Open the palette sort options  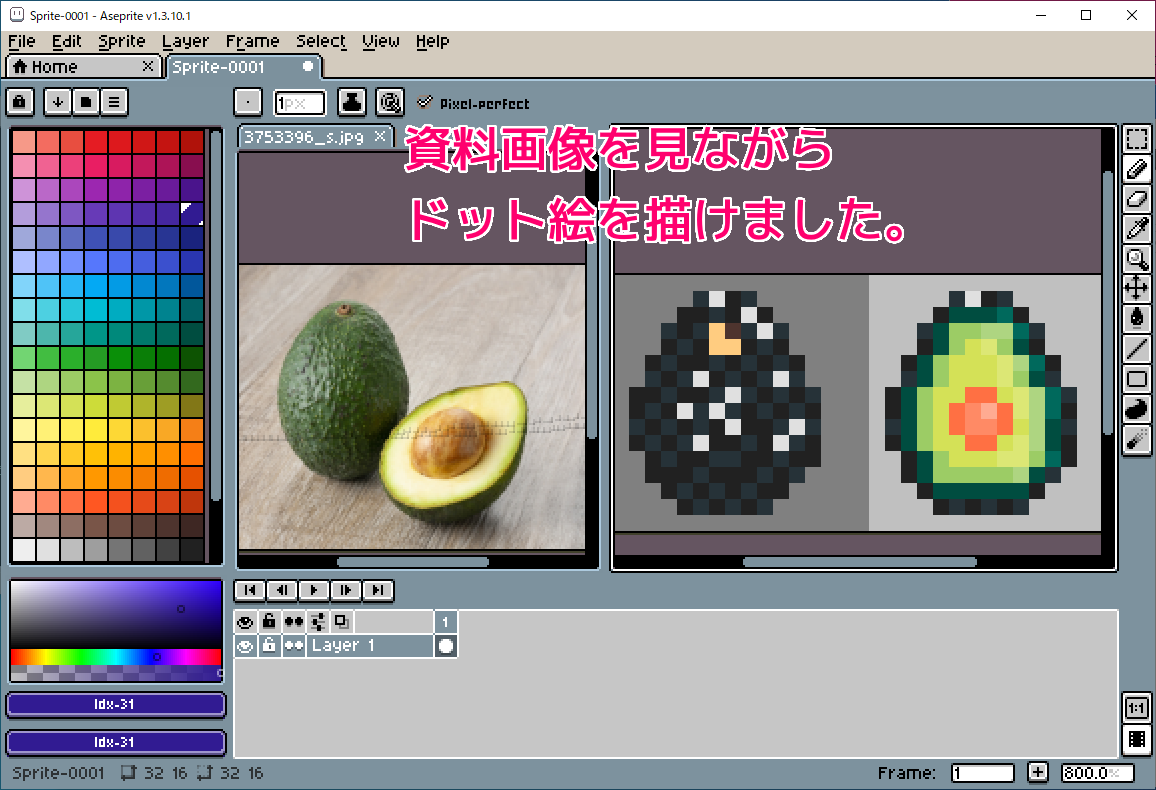(58, 101)
